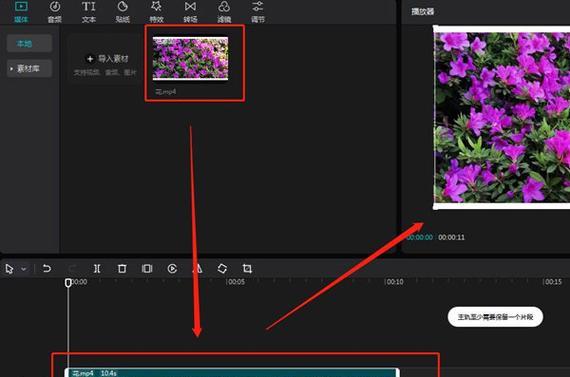The height and width of the screenshot is (377, 570).
Task: Expand the 素材库 material library
Action: (x=29, y=68)
